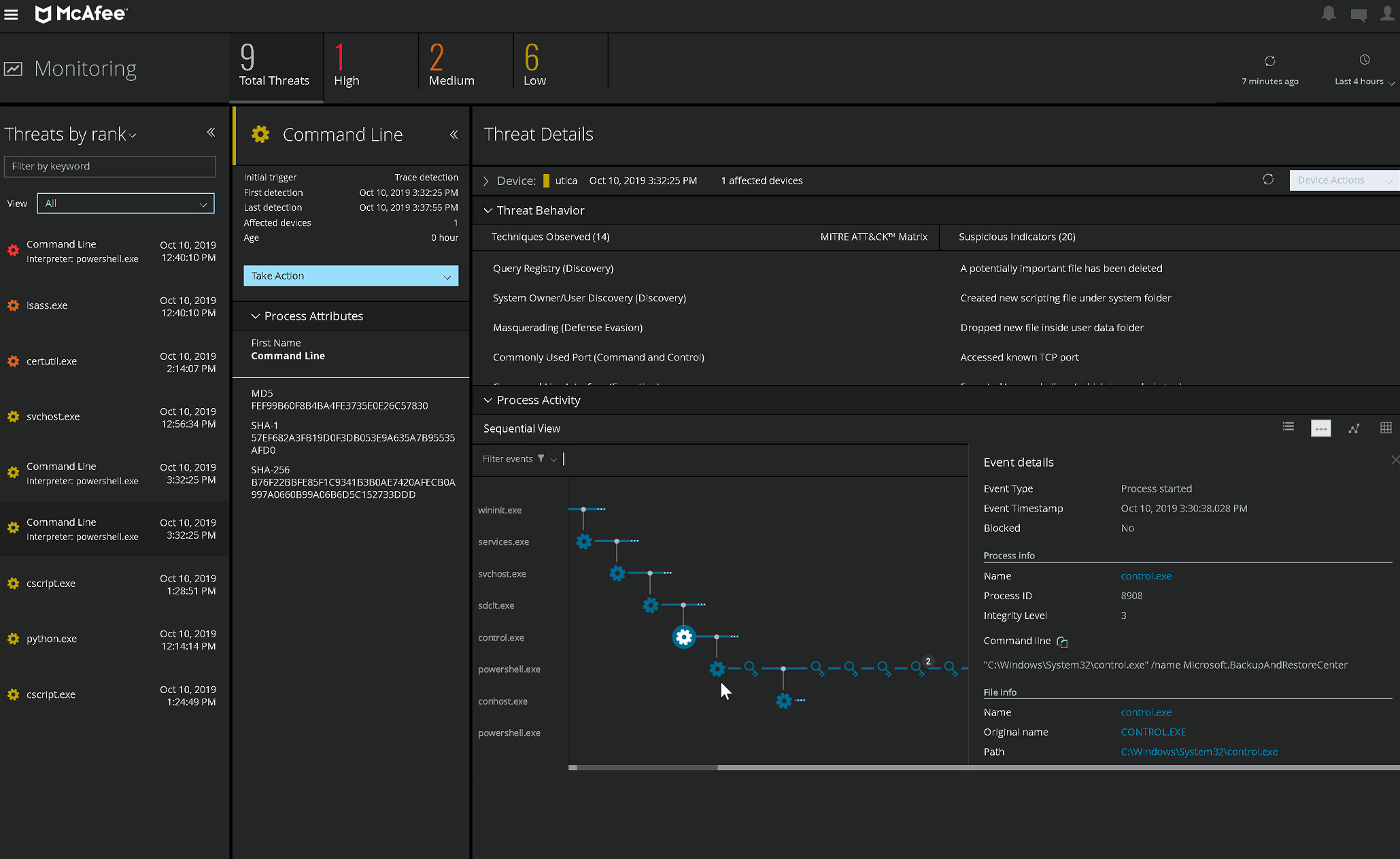Click the sdclt.exe gear node
Viewport: 1400px width, 859px height.
[x=651, y=605]
